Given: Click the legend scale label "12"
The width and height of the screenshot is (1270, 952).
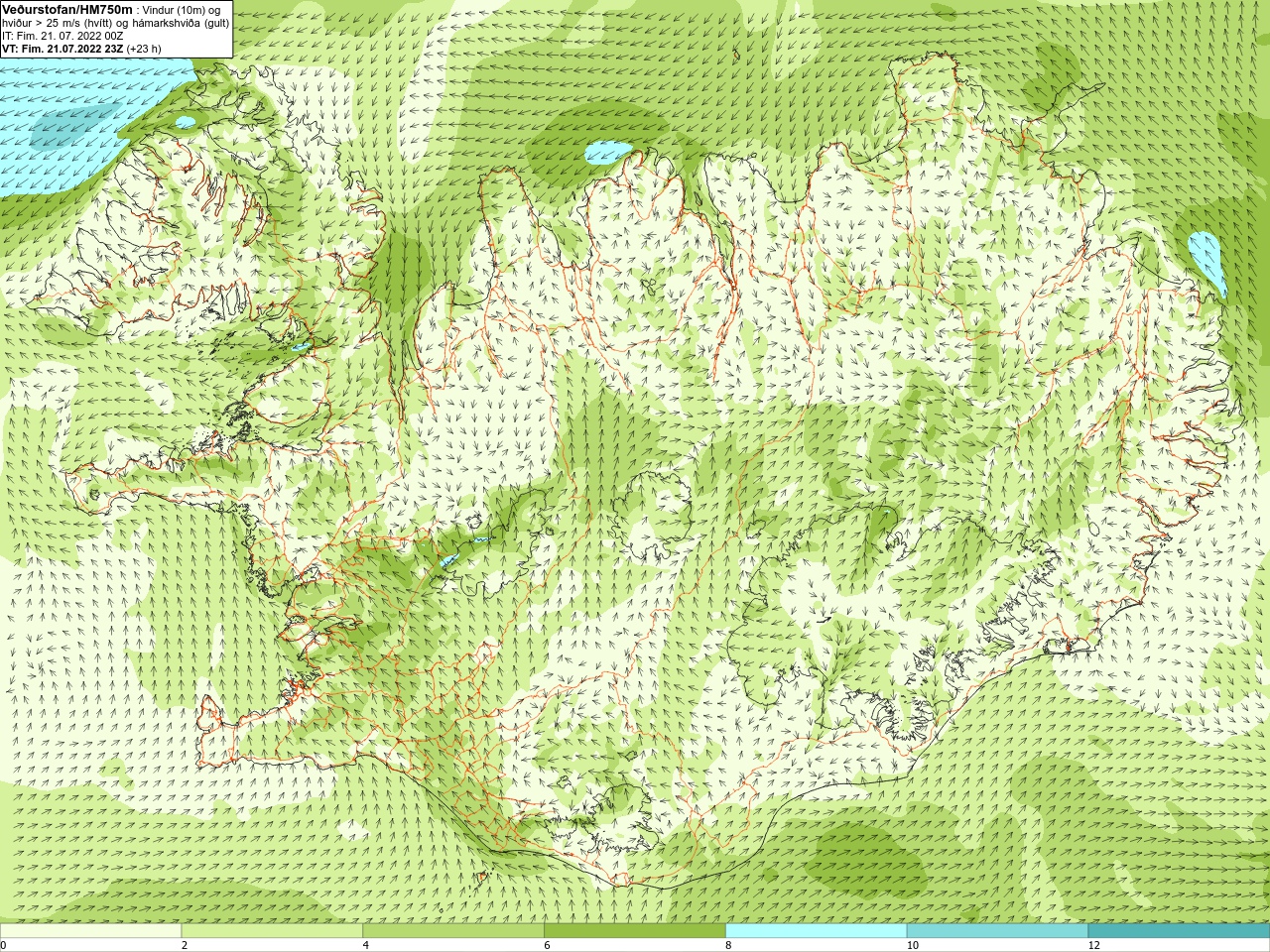Looking at the screenshot, I should tap(1093, 945).
